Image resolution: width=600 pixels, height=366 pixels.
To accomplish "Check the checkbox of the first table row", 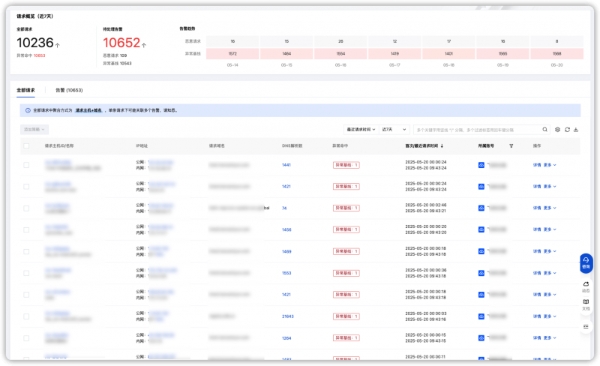I will point(26,165).
